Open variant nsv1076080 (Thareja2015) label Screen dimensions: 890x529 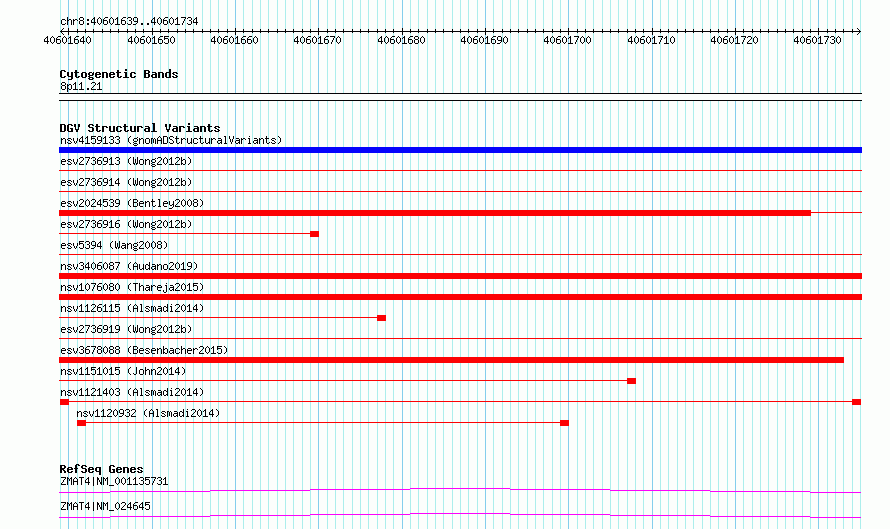point(132,287)
